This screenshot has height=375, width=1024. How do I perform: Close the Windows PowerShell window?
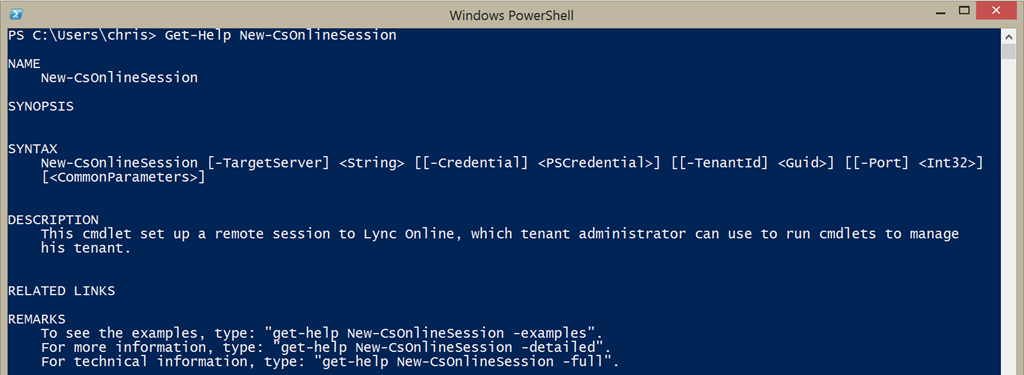(x=997, y=11)
